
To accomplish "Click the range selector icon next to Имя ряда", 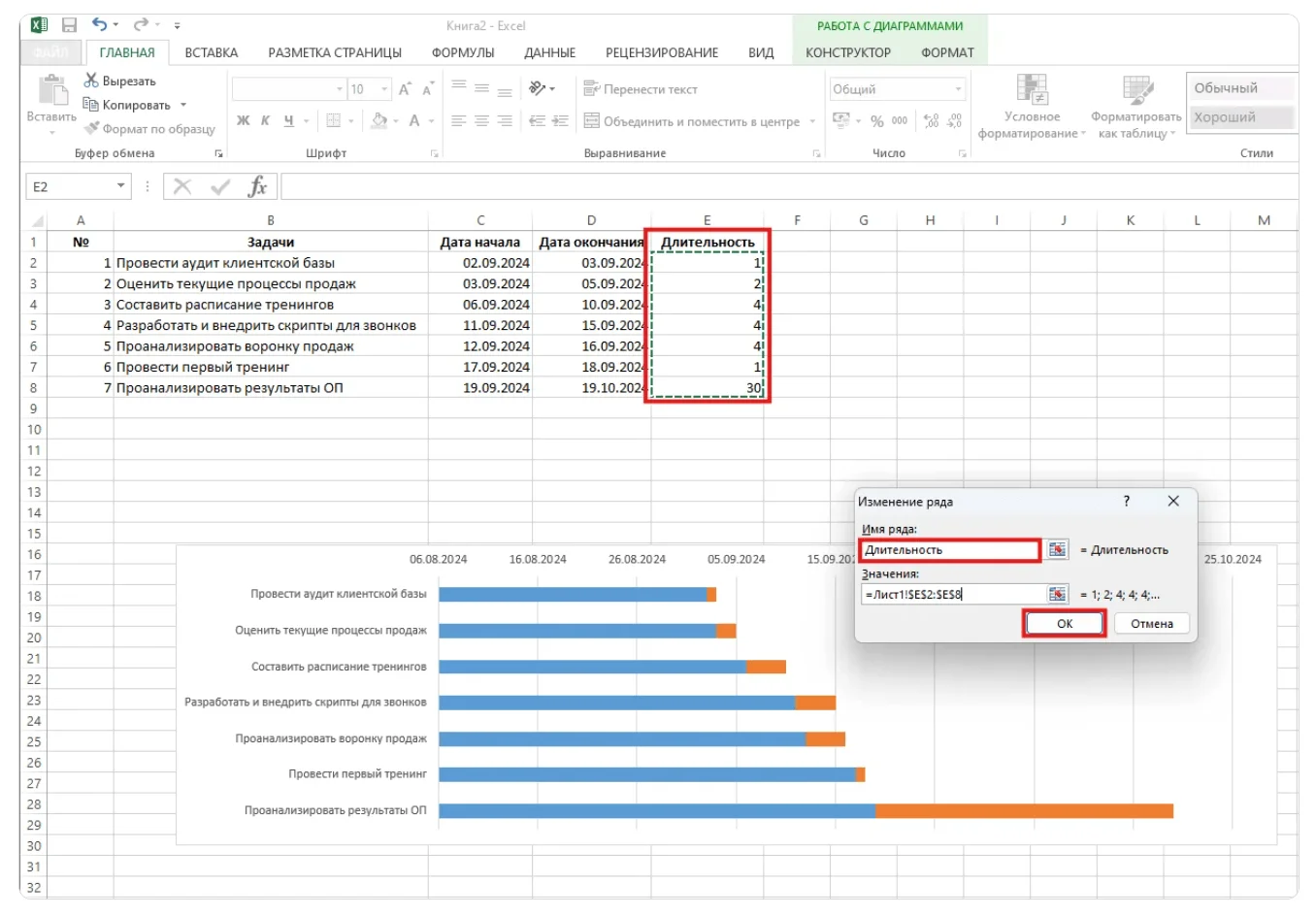I will tap(1057, 550).
